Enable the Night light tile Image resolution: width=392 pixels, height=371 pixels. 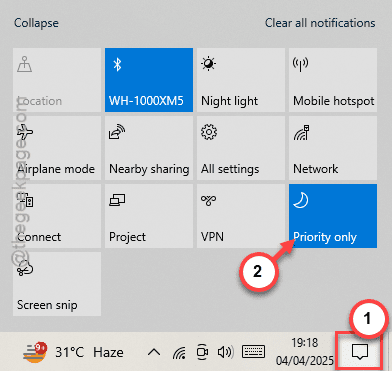(x=241, y=80)
